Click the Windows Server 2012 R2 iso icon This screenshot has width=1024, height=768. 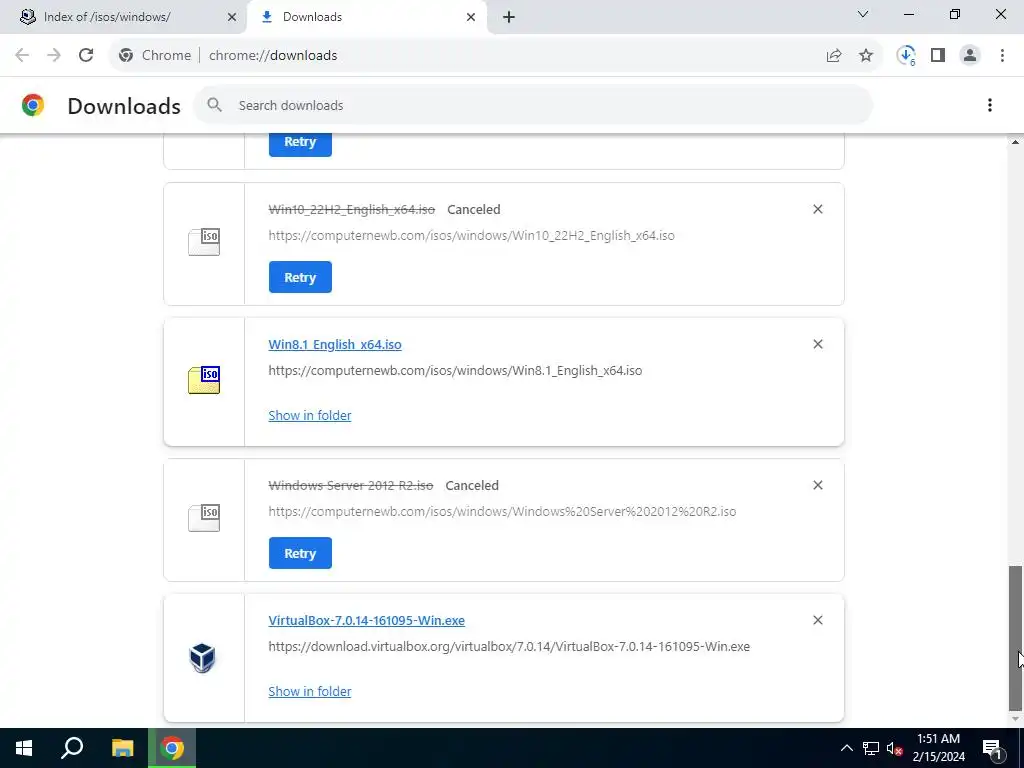[x=204, y=518]
